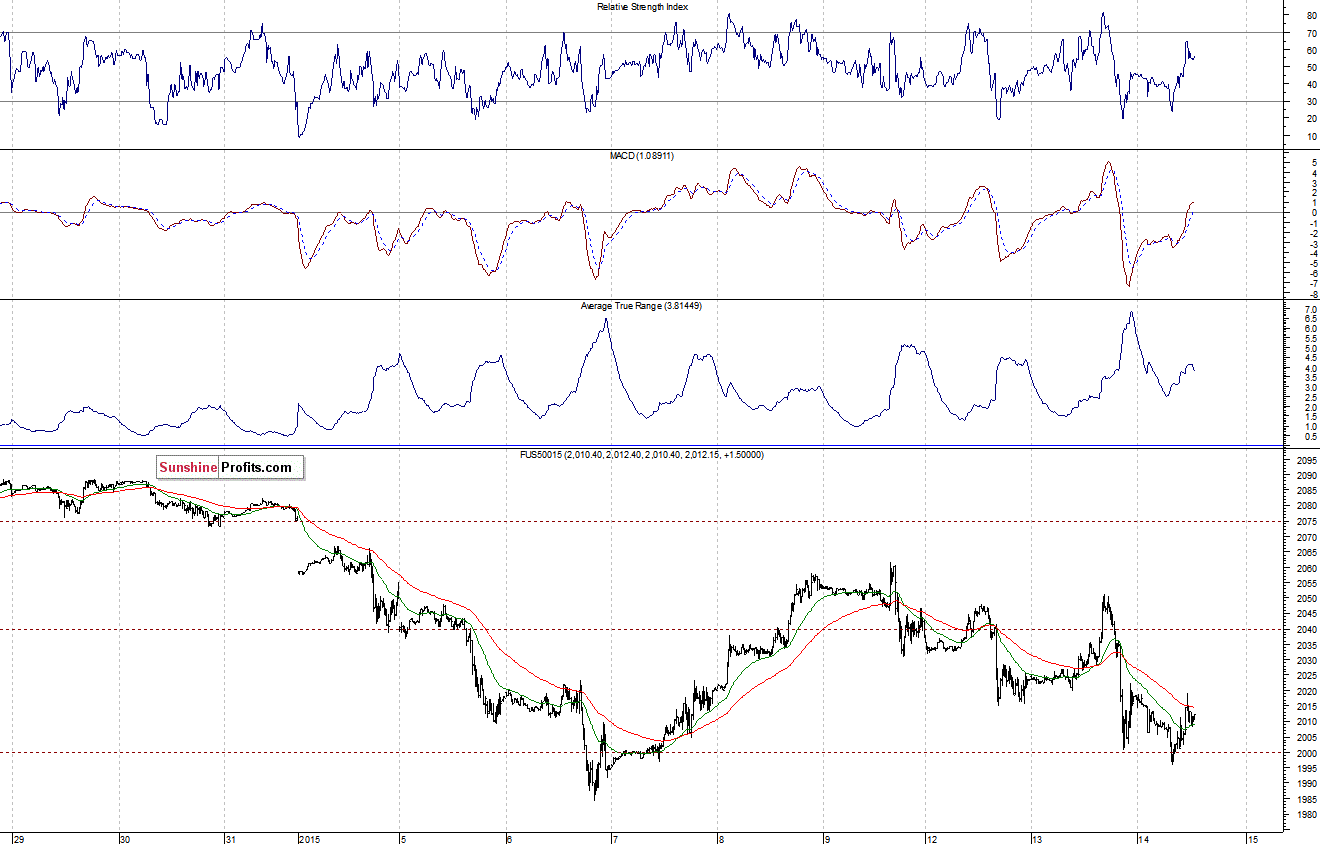
Task: Click the 70 label on RSI axis
Action: (1310, 34)
